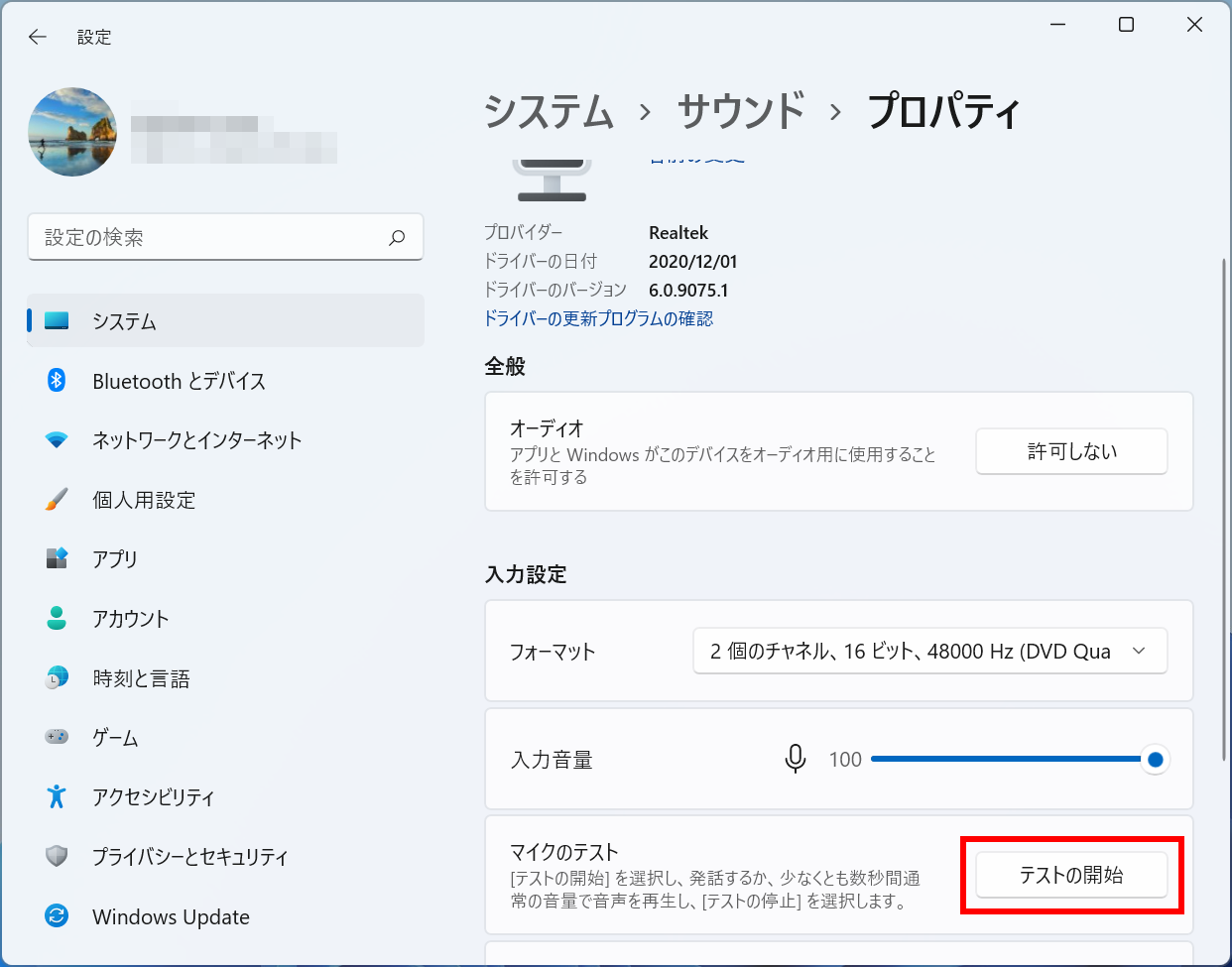Open the フォーマット dropdown
This screenshot has height=967, width=1232.
(x=929, y=651)
